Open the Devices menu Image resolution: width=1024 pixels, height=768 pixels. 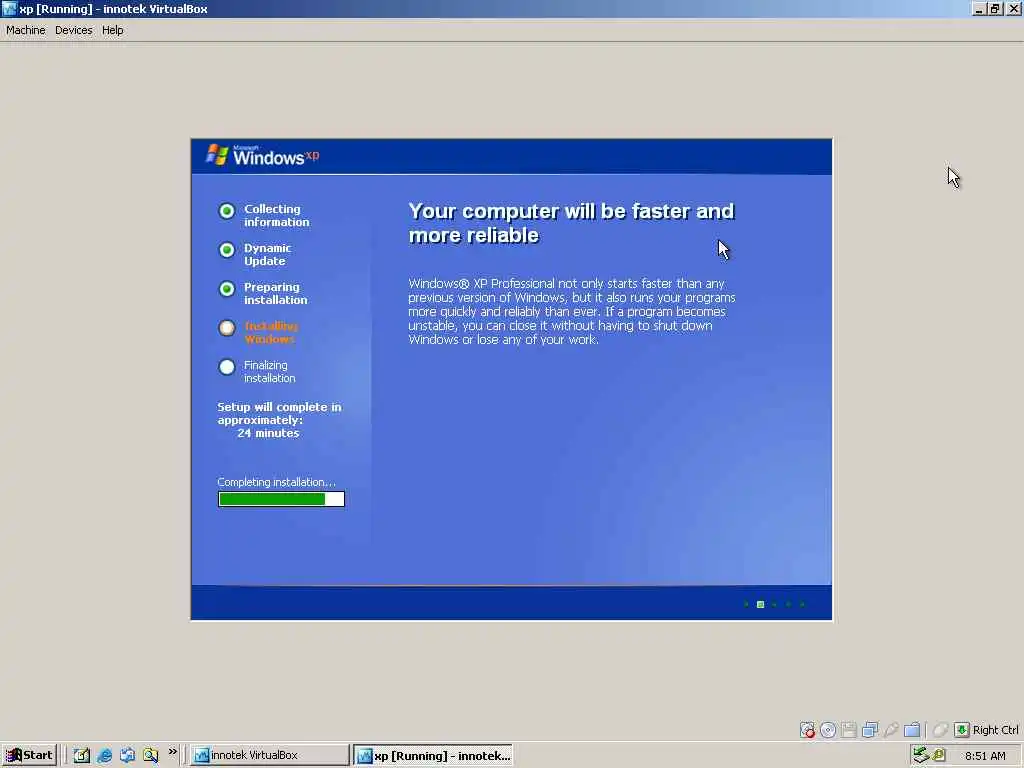point(74,30)
